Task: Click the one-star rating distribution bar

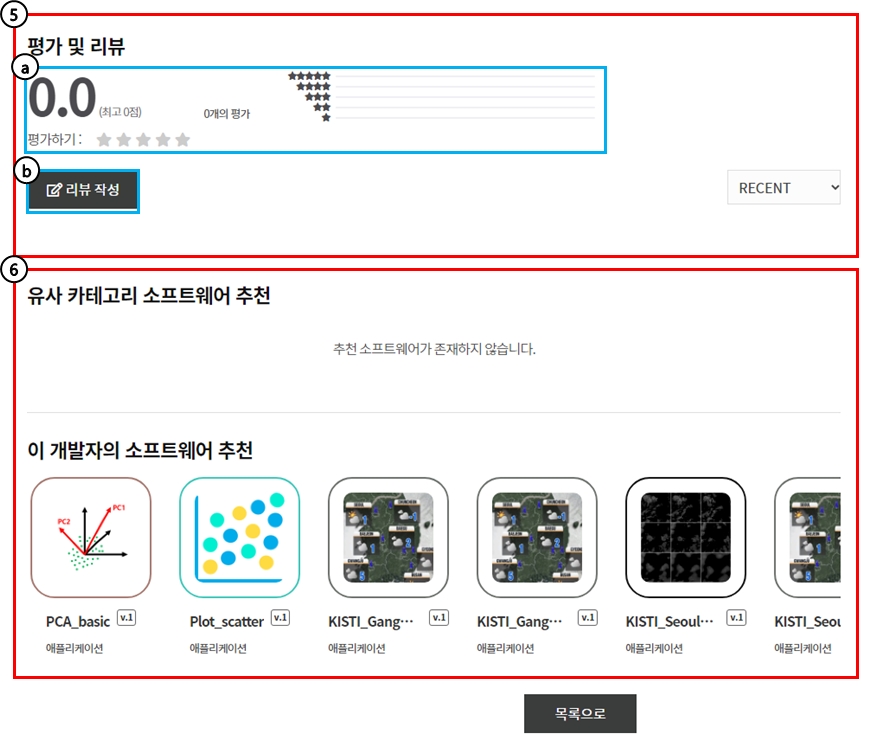Action: point(466,118)
